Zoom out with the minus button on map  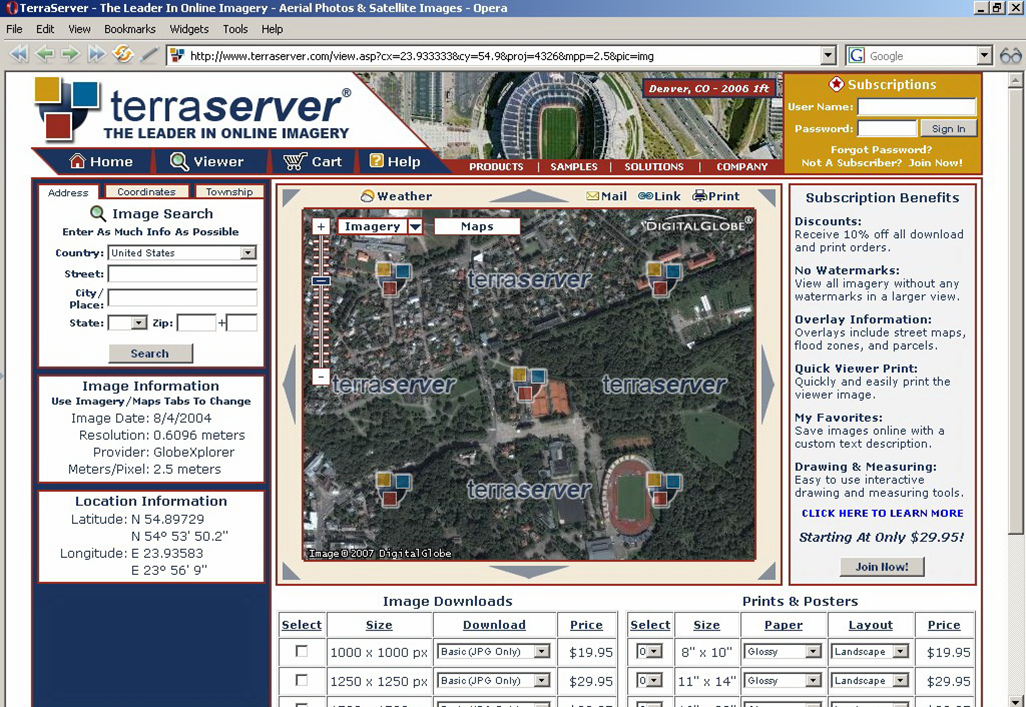coord(321,377)
